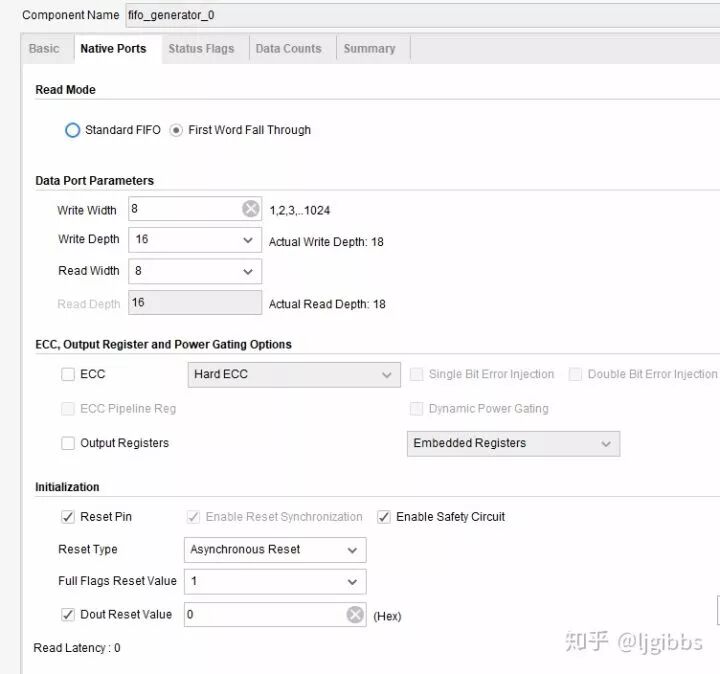Clear the Dout Reset Value with X icon
Screen dimensions: 720x674
point(355,615)
